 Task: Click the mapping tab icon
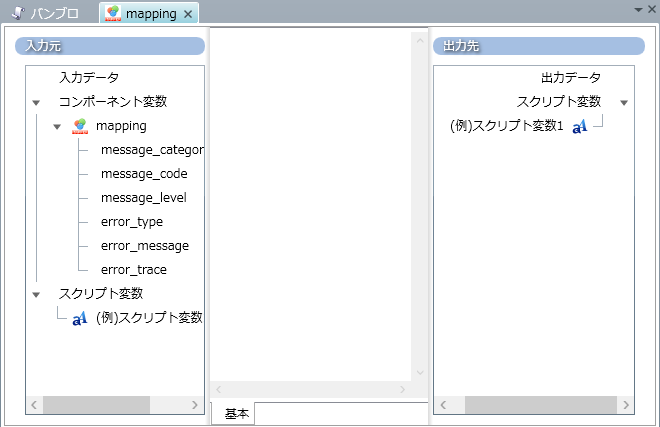tap(114, 14)
